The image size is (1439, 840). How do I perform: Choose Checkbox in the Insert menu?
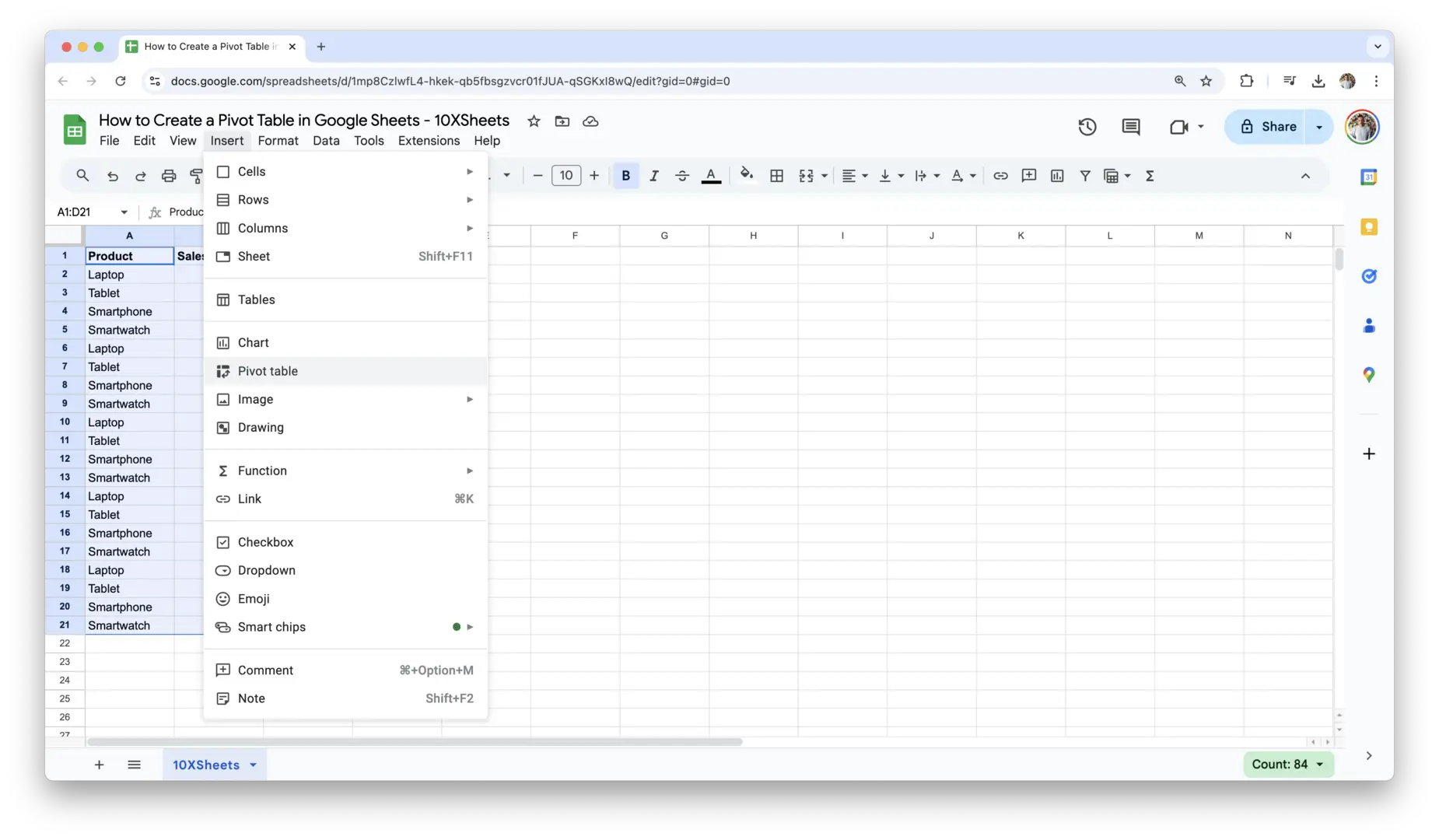coord(265,542)
